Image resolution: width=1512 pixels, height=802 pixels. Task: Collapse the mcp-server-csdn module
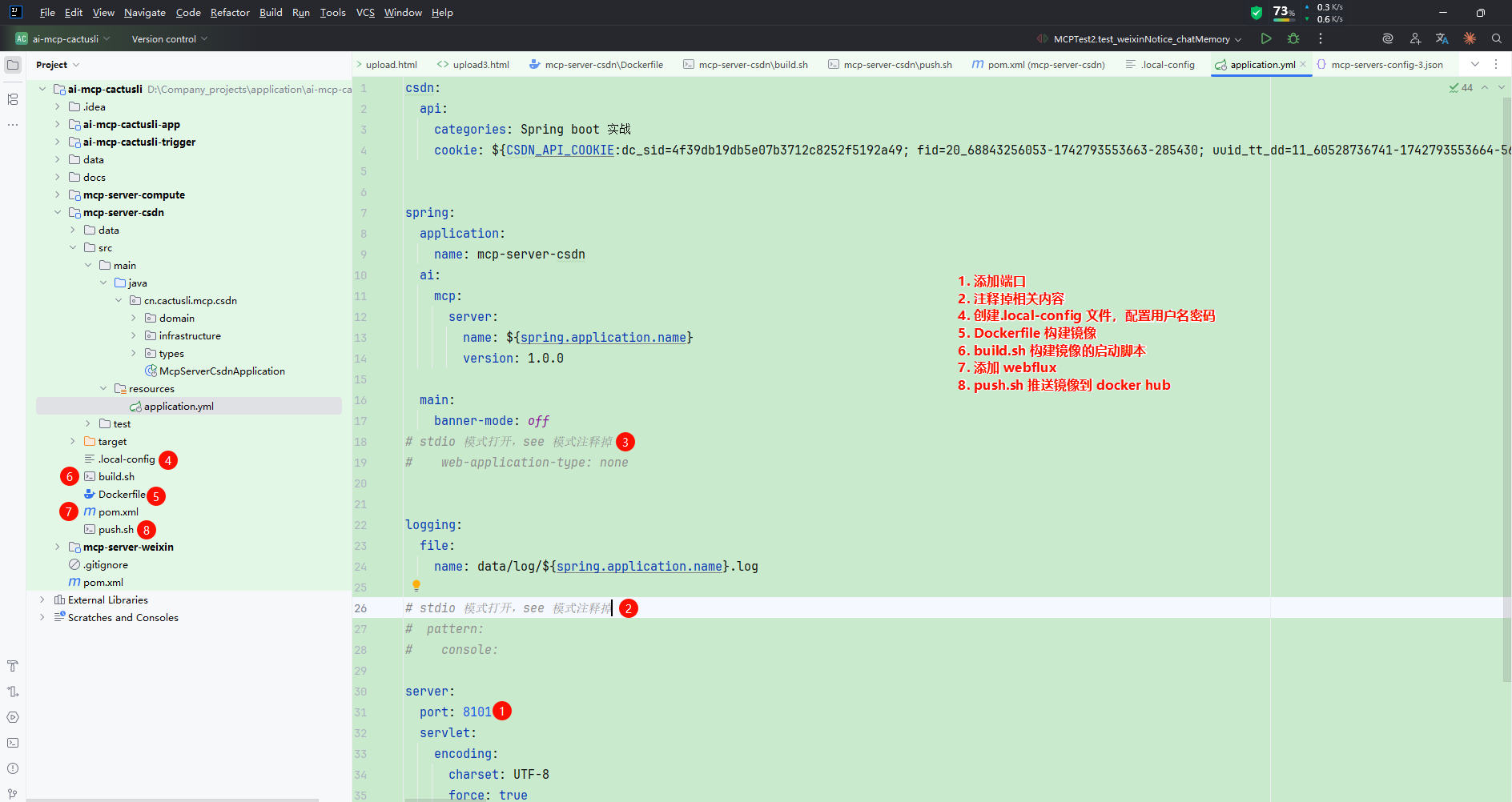point(58,213)
